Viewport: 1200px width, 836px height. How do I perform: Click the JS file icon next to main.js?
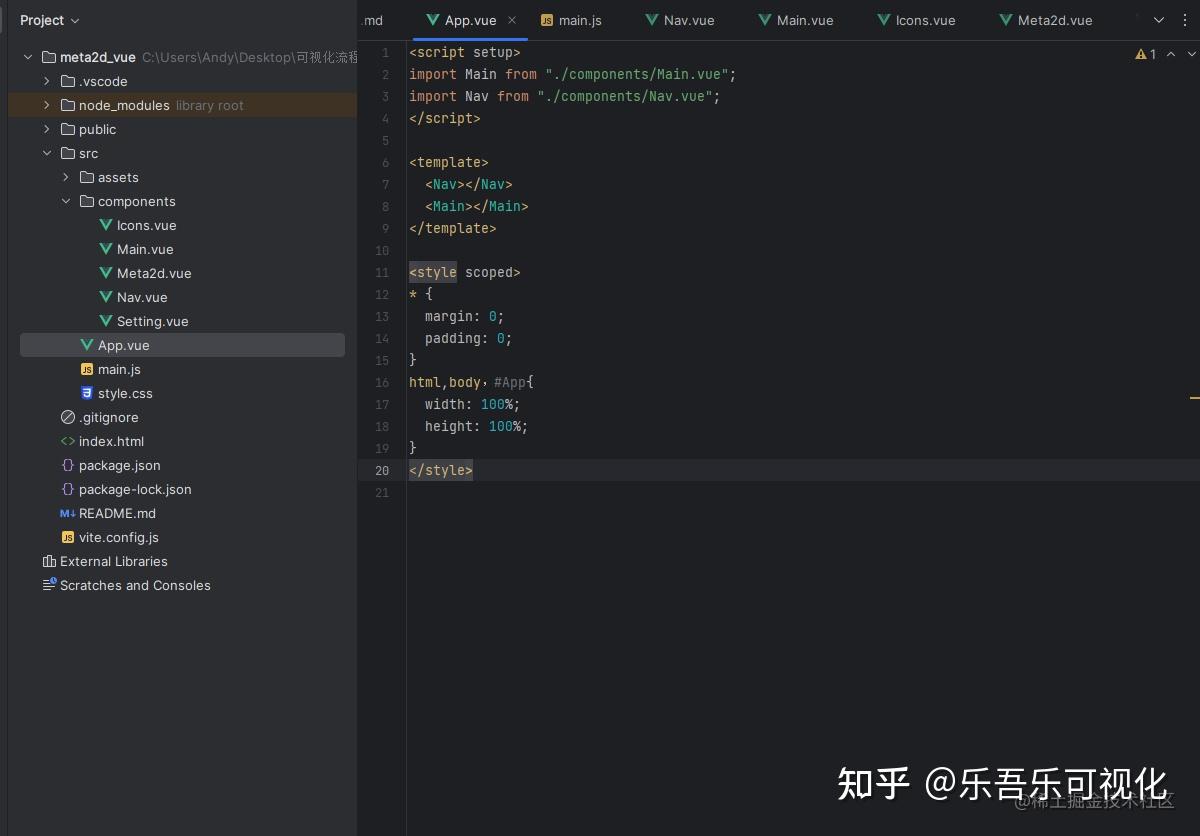click(86, 369)
